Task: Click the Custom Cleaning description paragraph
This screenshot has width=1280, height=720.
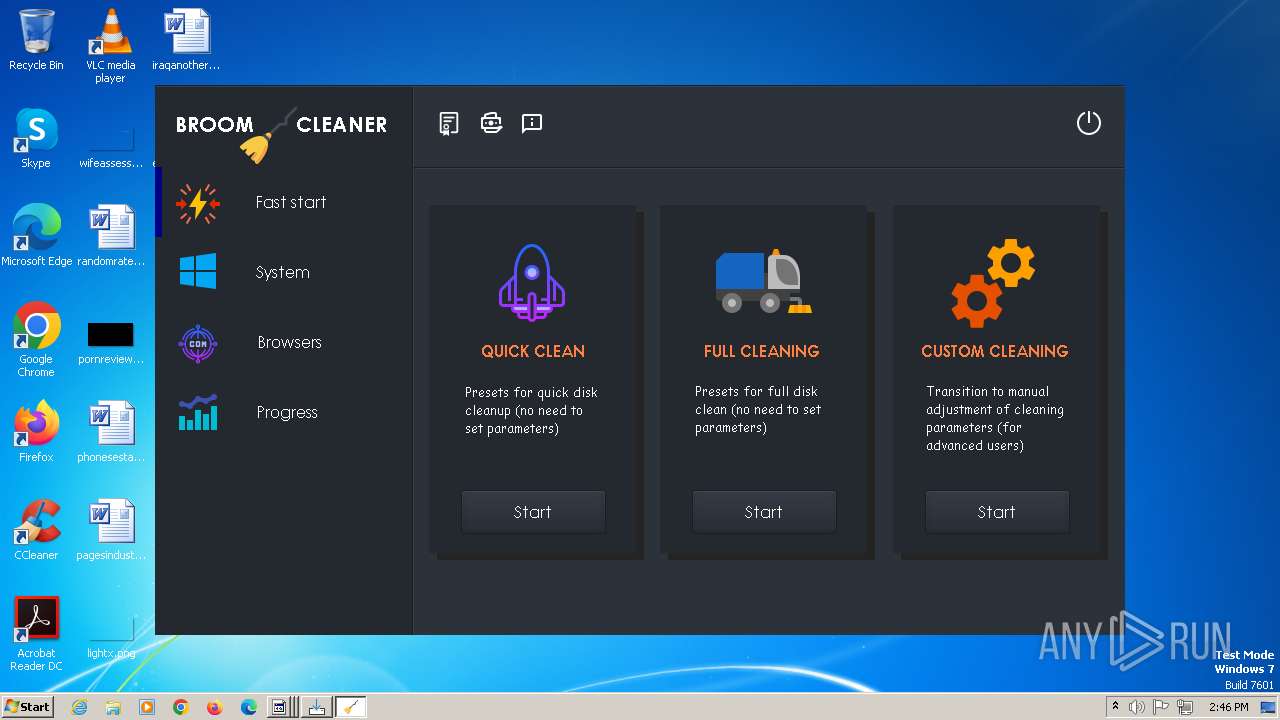Action: [995, 418]
